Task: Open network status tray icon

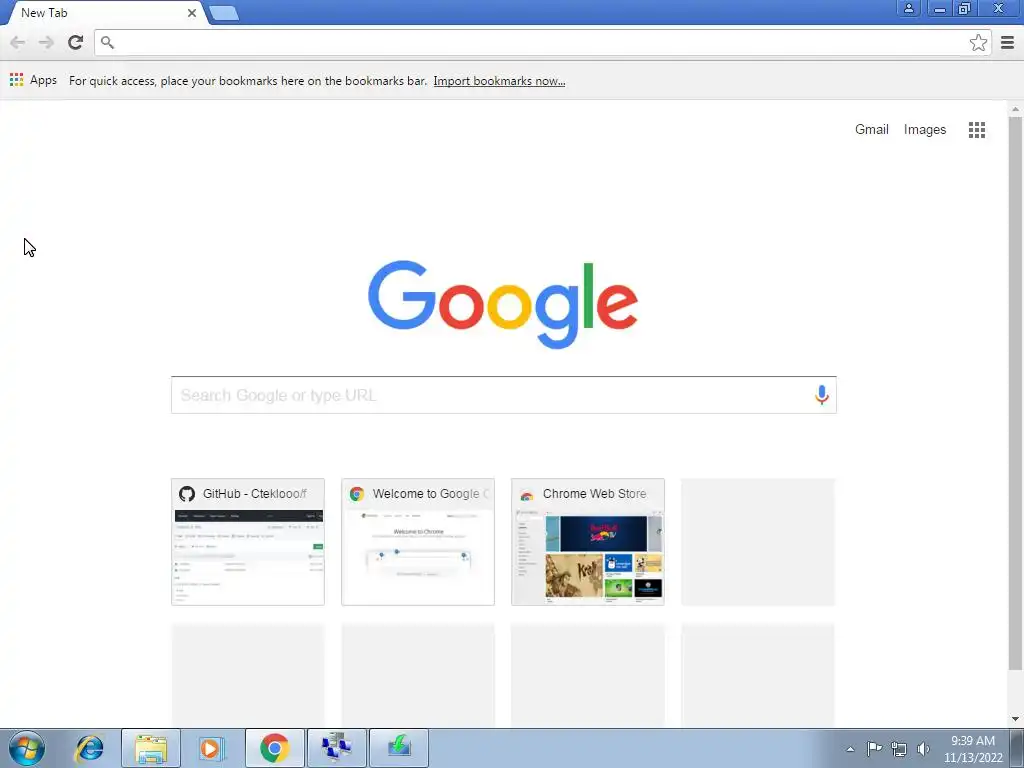Action: point(899,749)
